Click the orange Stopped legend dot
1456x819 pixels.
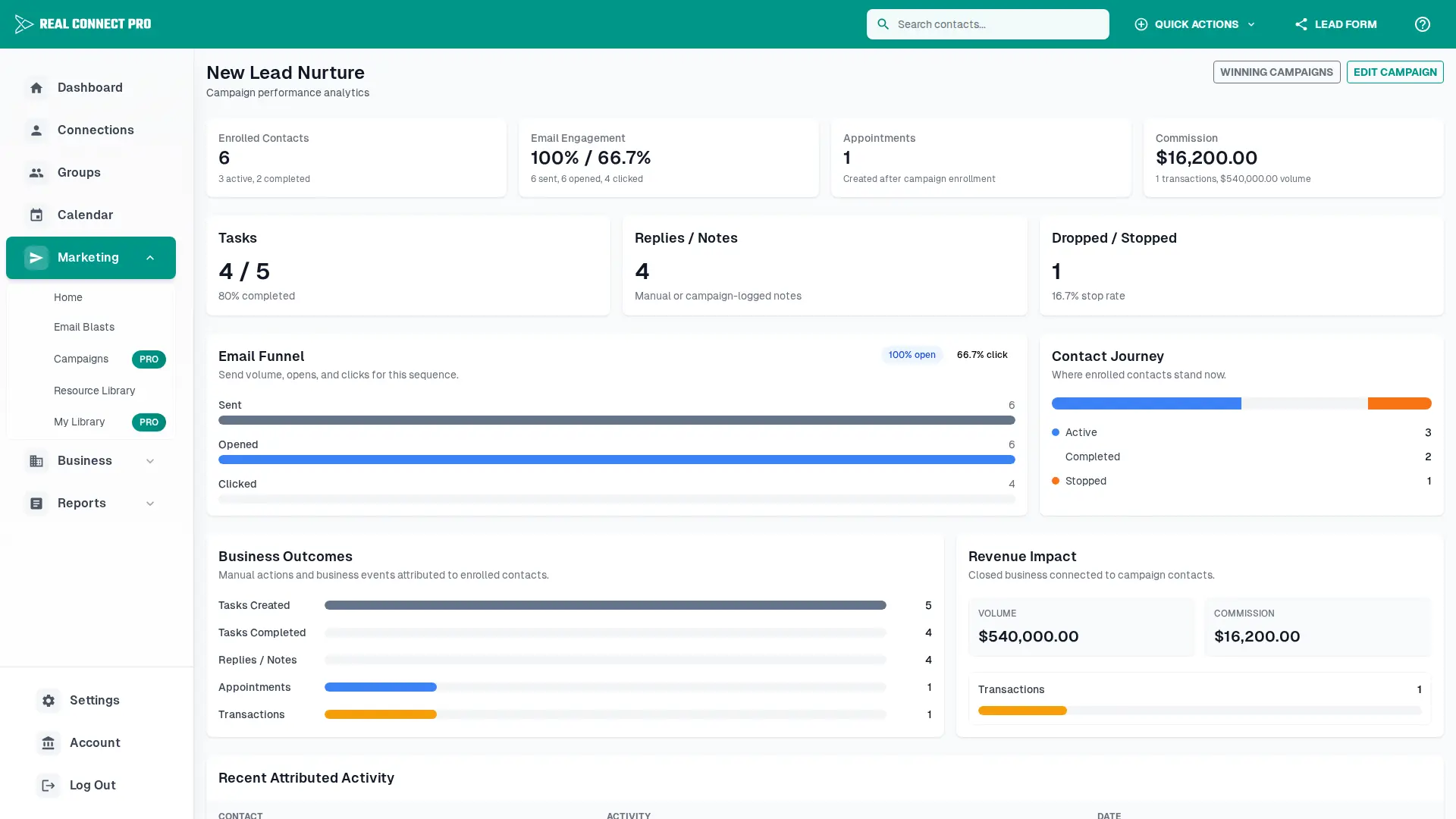[1056, 481]
